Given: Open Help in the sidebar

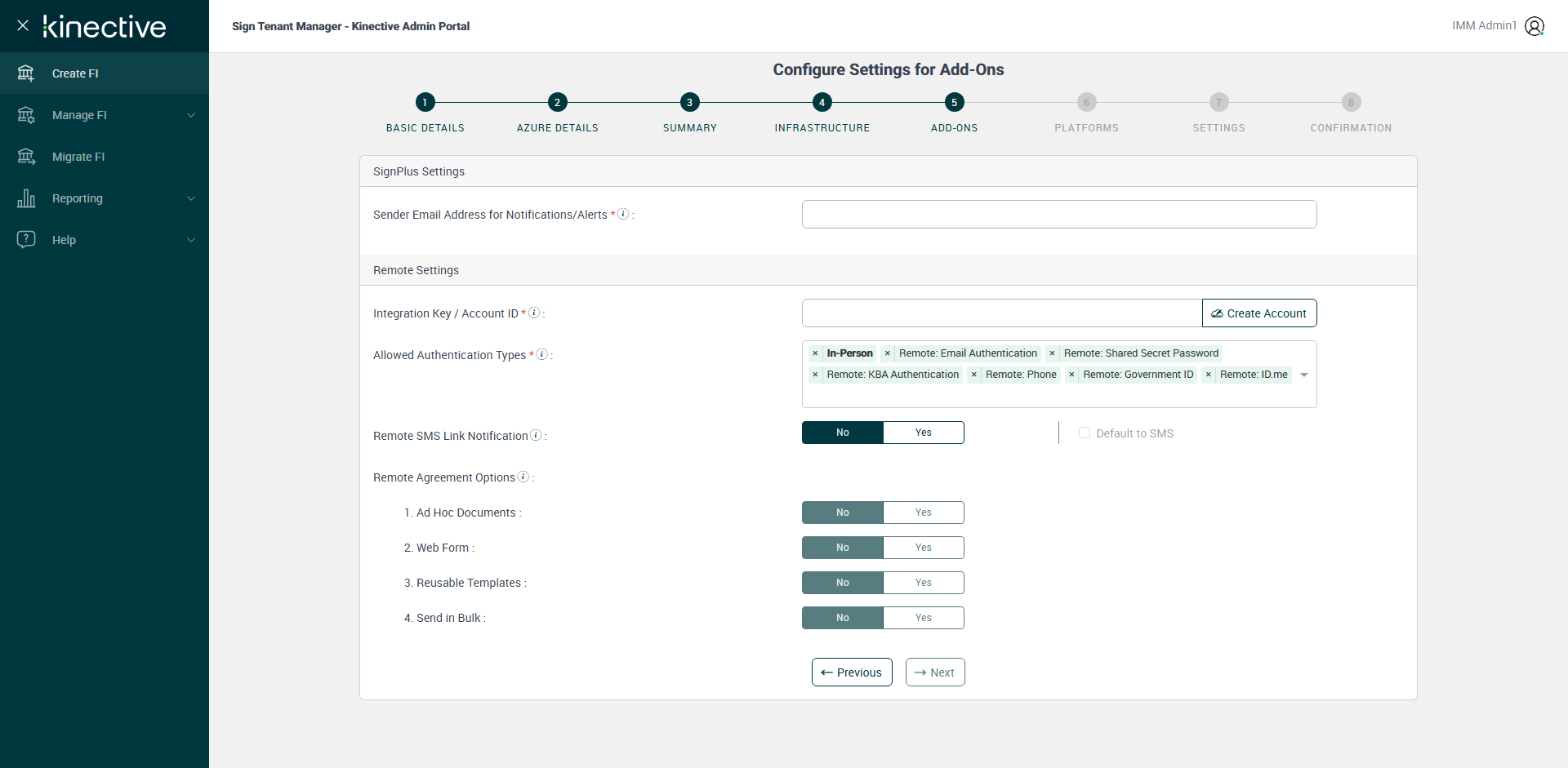Looking at the screenshot, I should point(105,240).
